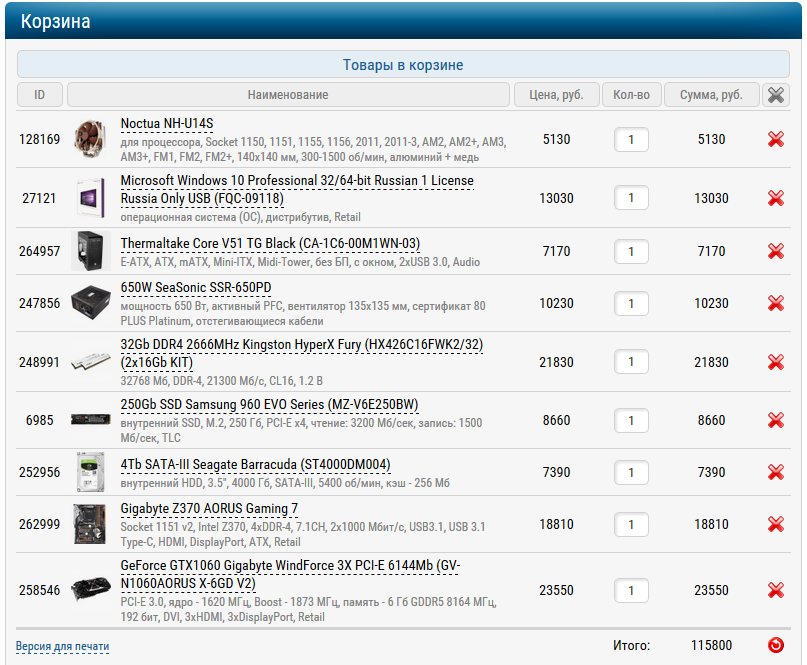Image resolution: width=807 pixels, height=665 pixels.
Task: Click GeForce graphics card thumbnail
Action: point(91,589)
